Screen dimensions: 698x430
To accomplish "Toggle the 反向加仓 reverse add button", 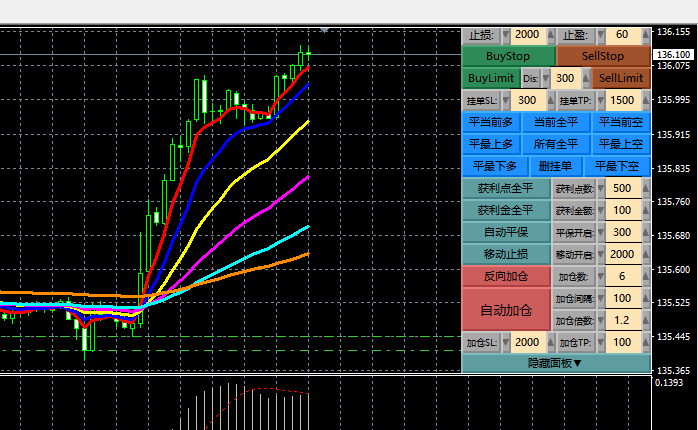I will (506, 276).
